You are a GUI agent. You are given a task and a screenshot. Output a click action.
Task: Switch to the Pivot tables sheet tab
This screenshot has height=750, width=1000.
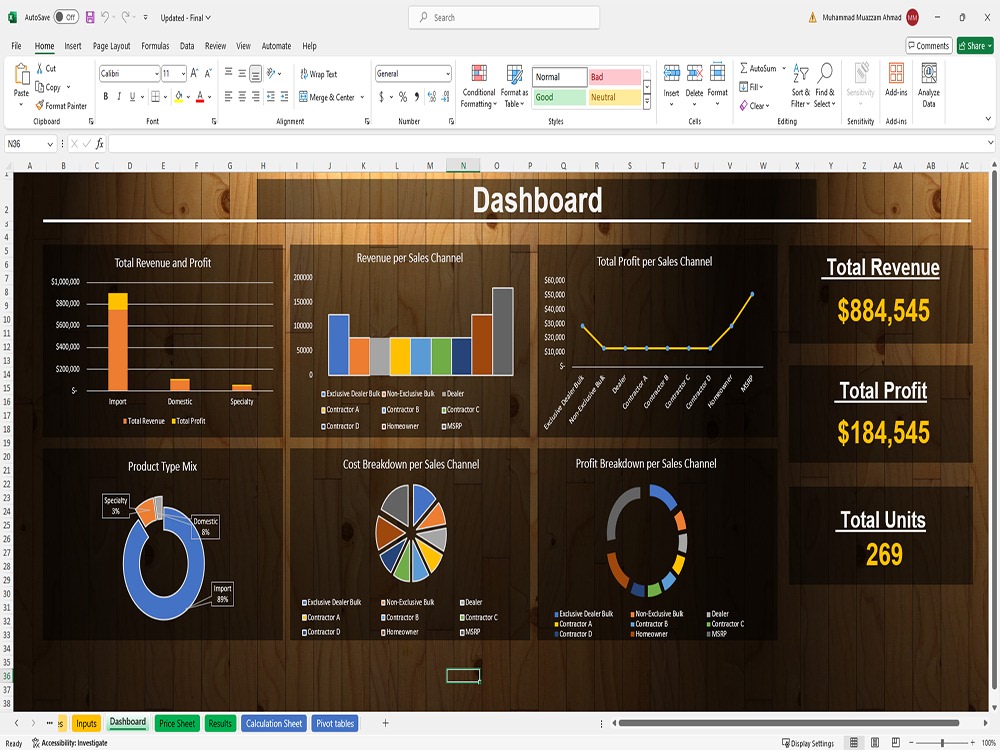click(x=335, y=723)
